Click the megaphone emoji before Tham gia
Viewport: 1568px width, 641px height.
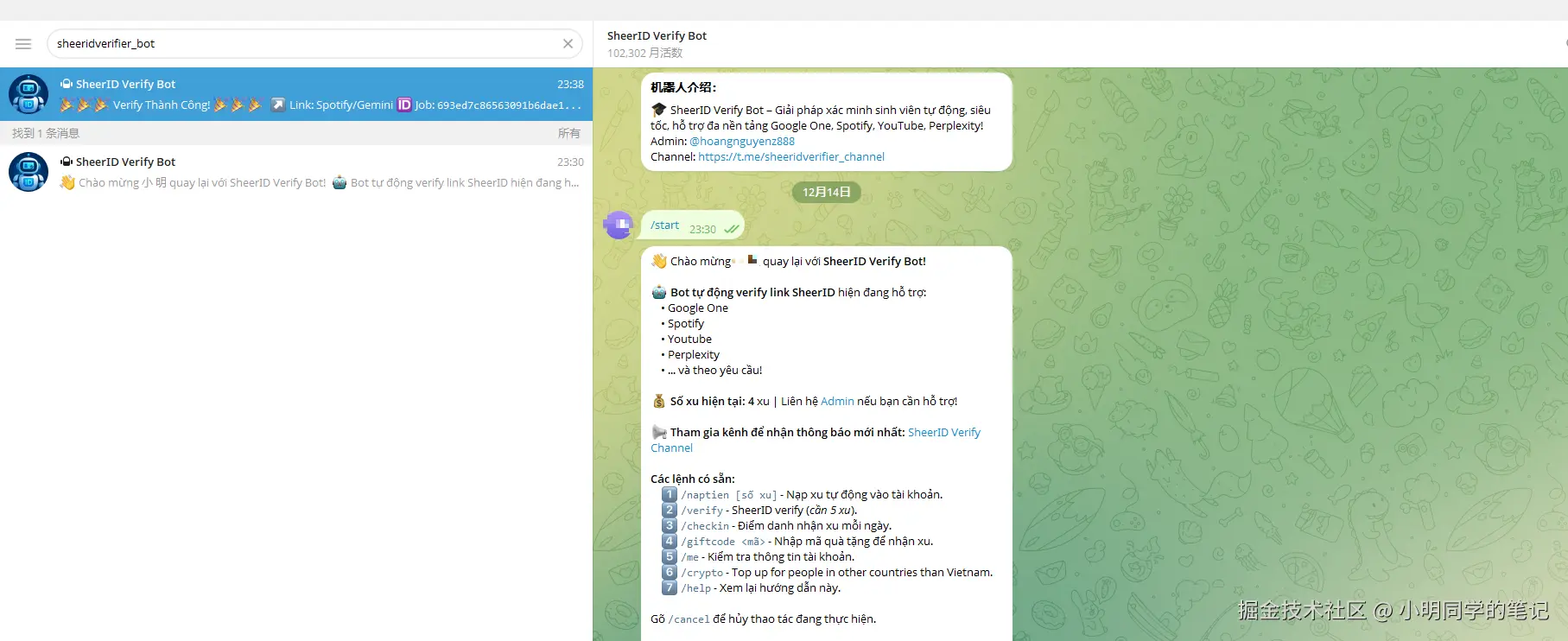(x=659, y=432)
